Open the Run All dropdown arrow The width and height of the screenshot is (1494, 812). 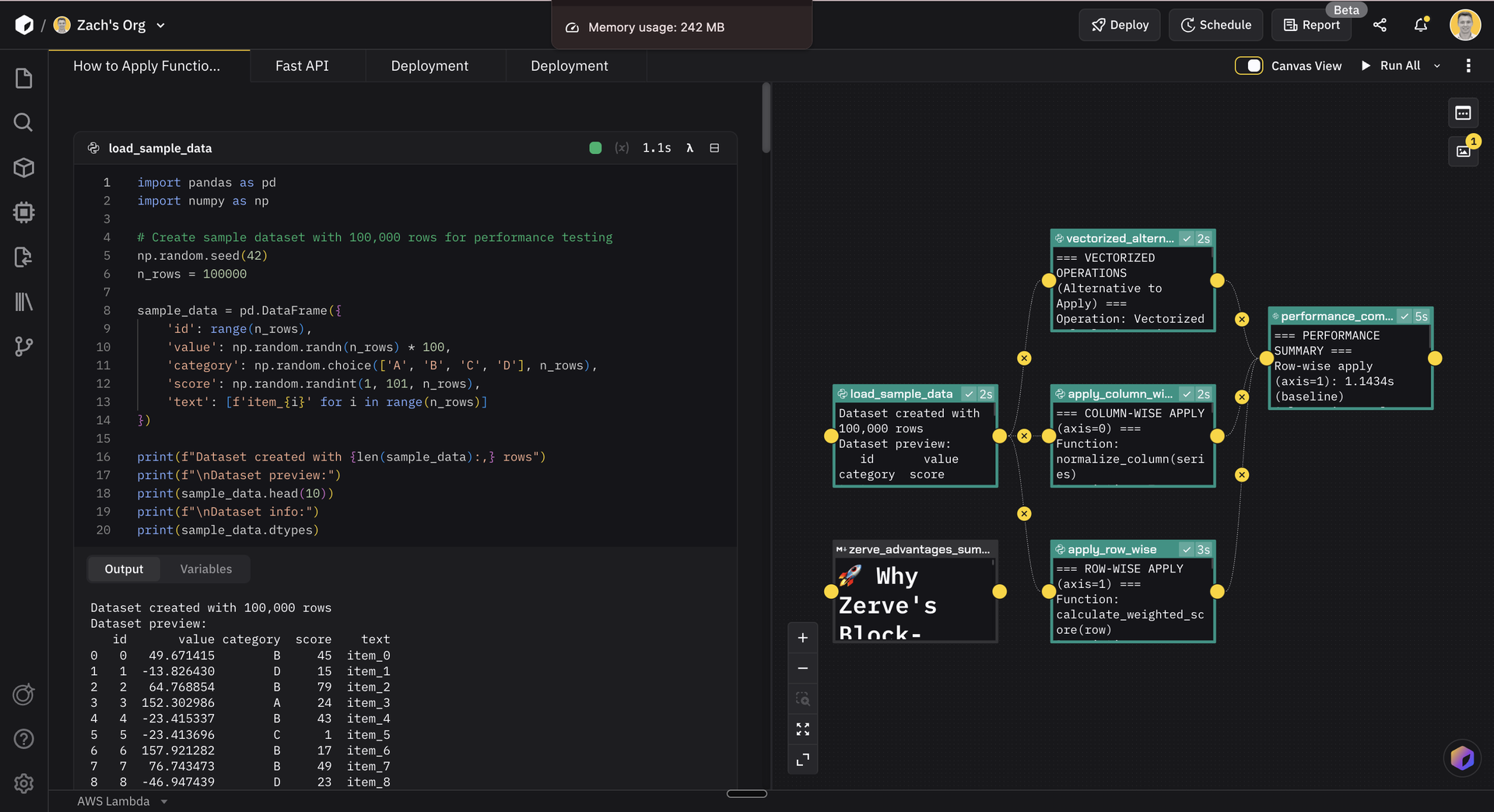(x=1437, y=66)
